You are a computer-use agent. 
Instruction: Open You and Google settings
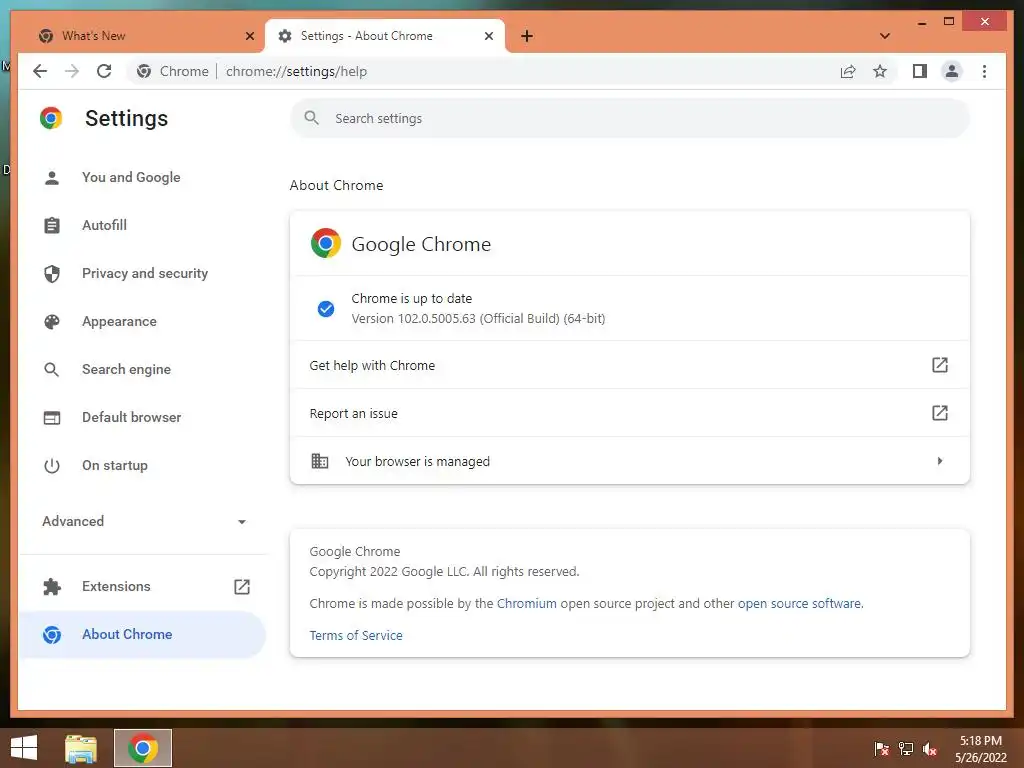tap(131, 177)
